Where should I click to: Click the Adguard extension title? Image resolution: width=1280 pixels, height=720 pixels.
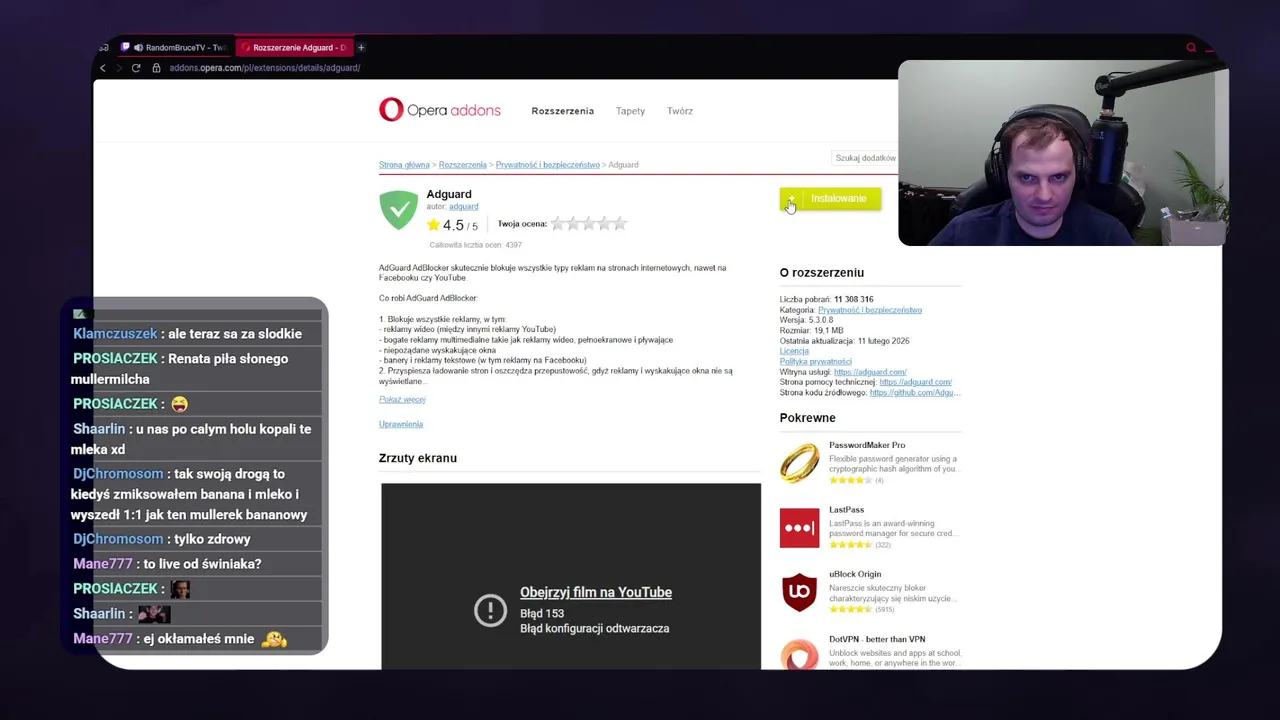point(449,194)
